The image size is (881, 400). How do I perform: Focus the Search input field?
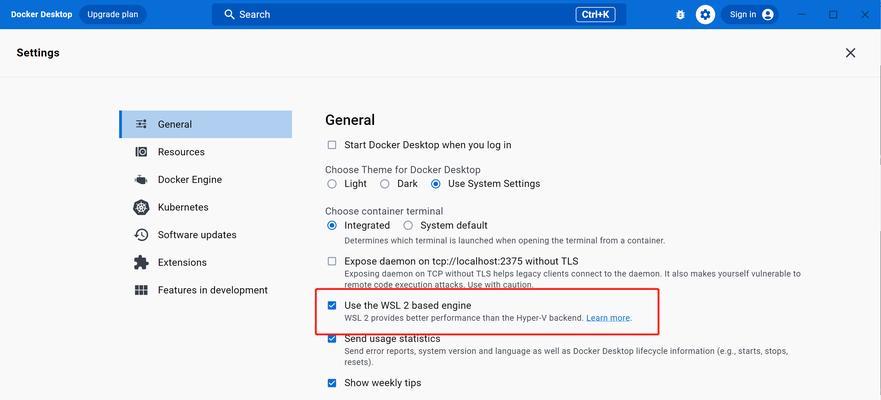[x=419, y=15]
